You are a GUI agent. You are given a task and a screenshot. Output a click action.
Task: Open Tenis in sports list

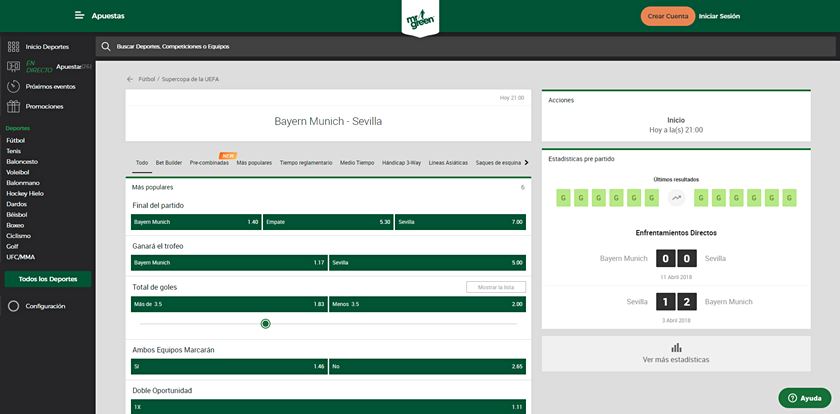[x=14, y=151]
